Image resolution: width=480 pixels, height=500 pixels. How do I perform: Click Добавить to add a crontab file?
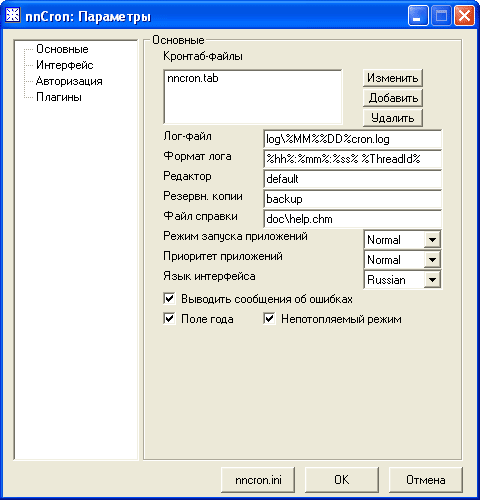(393, 98)
